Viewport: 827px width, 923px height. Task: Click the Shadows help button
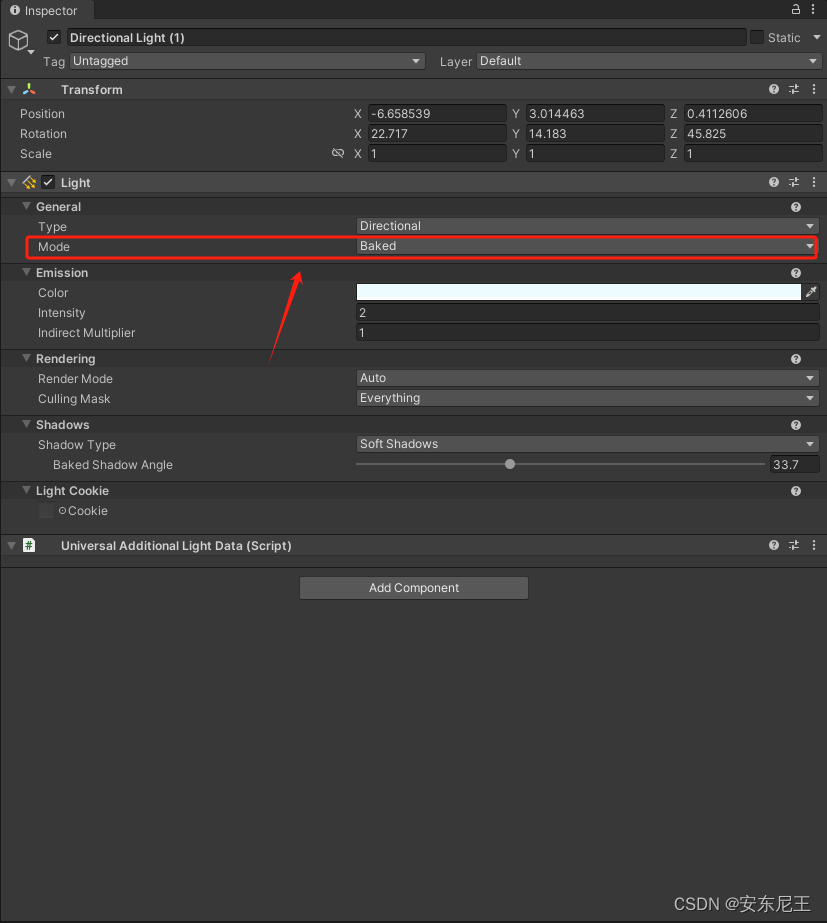tap(795, 424)
